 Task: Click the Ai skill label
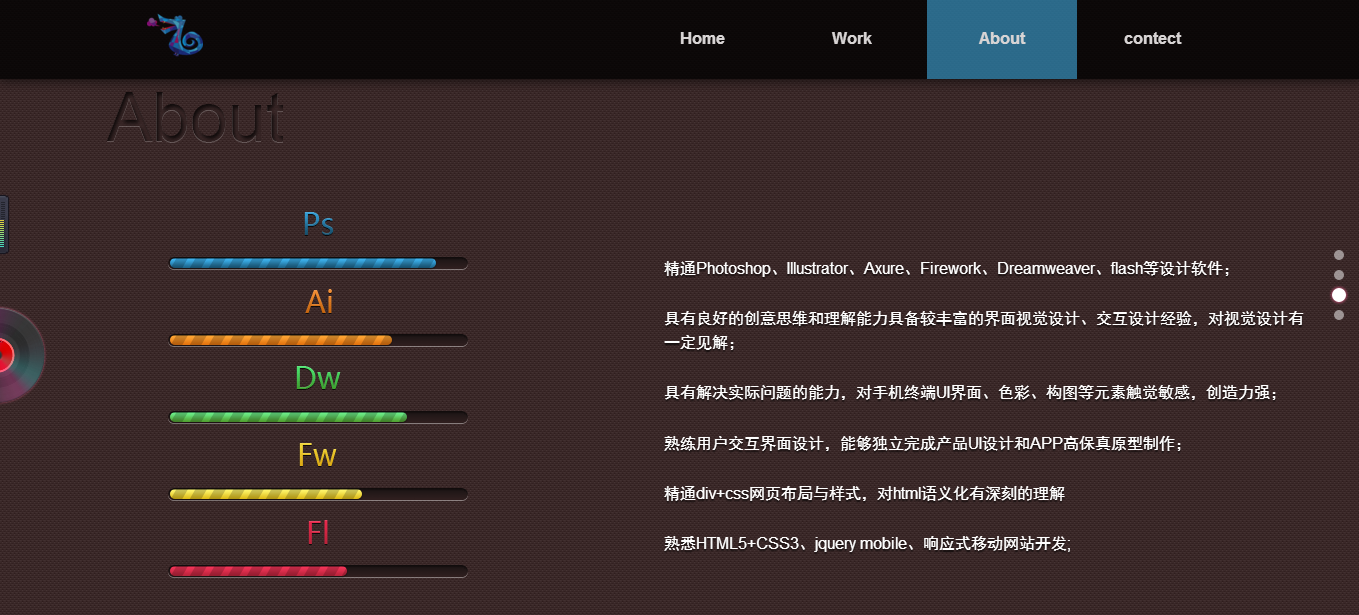(x=319, y=301)
